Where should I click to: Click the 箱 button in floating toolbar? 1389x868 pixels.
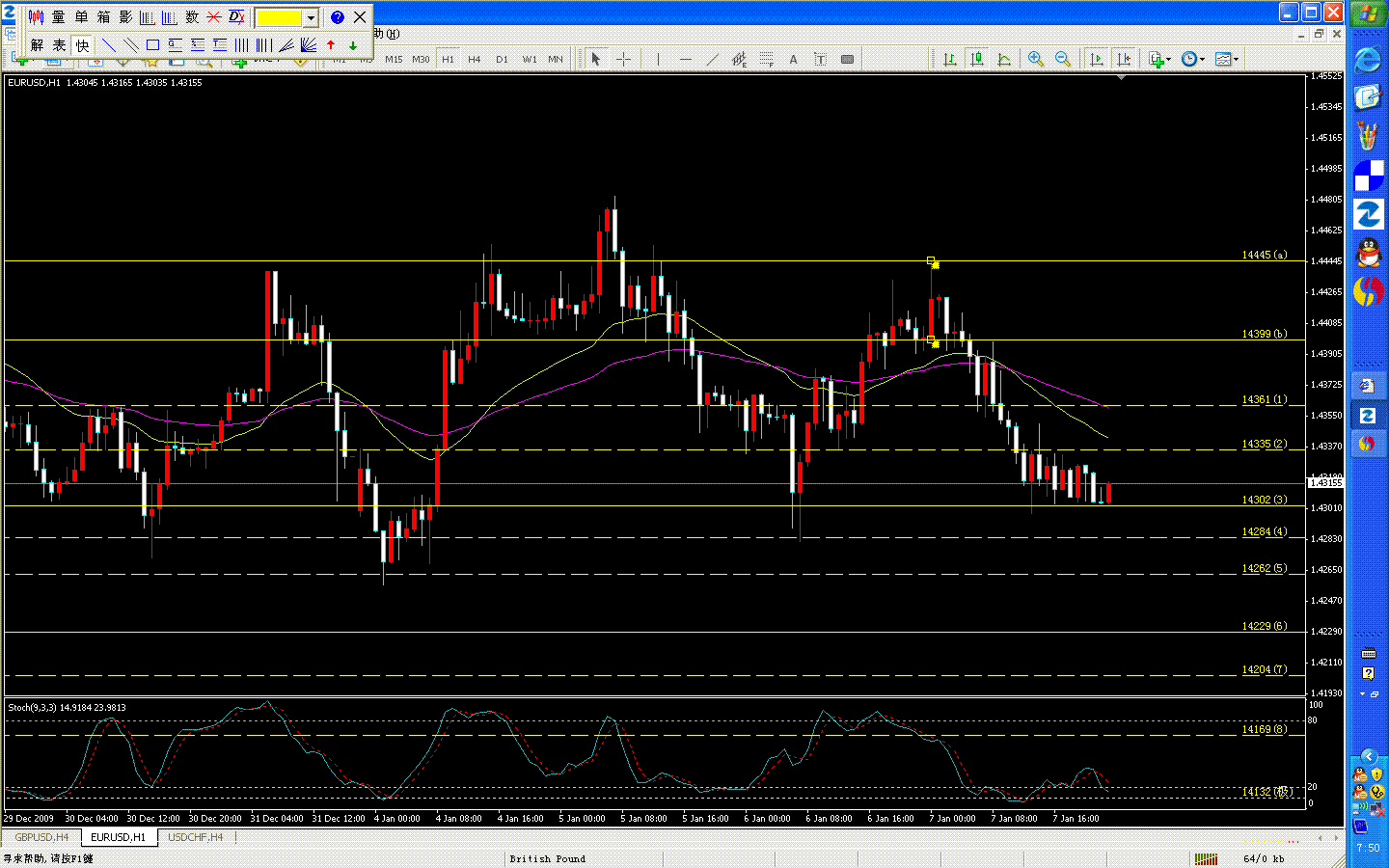[x=103, y=17]
